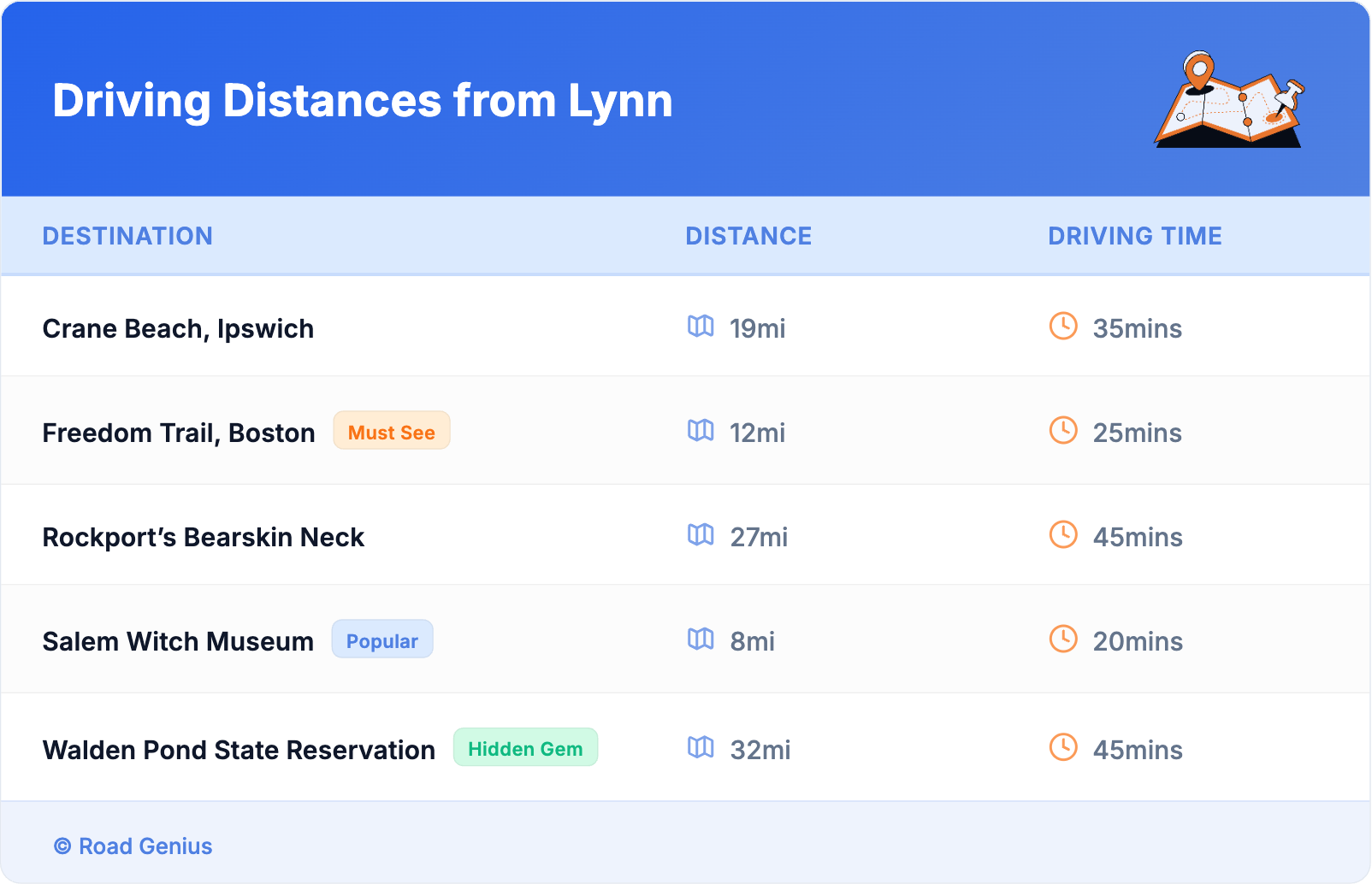This screenshot has width=1372, height=884.
Task: Click the map icon beside 32mi
Action: (x=701, y=748)
